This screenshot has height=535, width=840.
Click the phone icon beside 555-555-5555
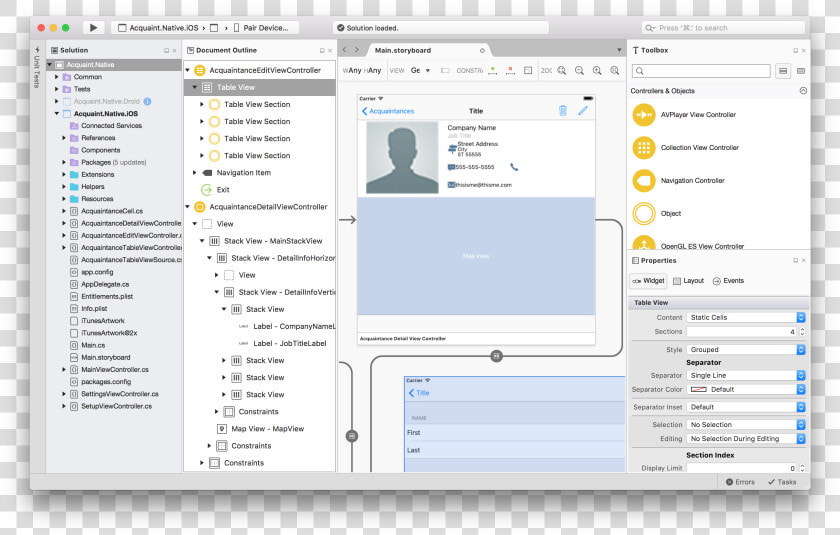click(x=514, y=167)
